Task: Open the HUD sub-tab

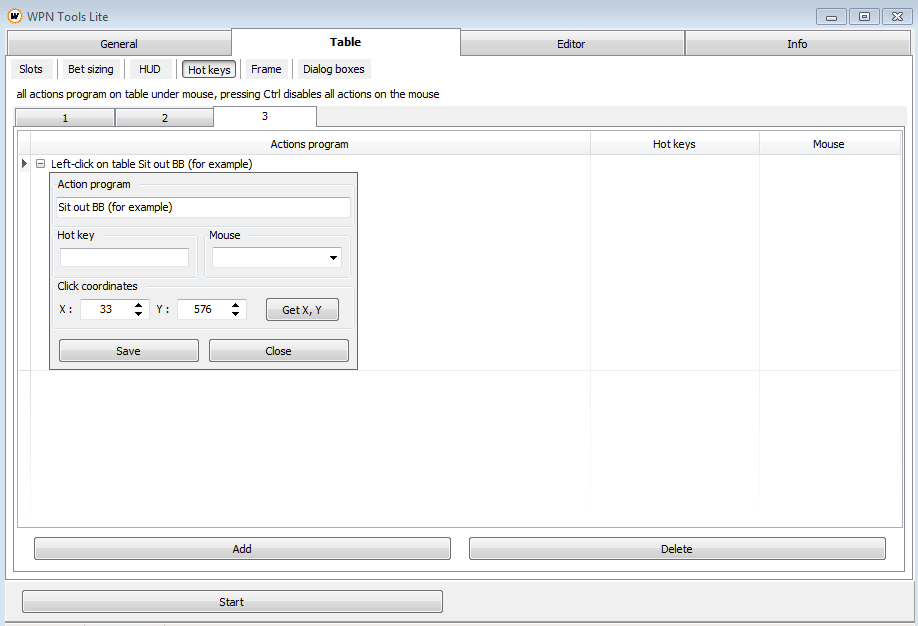Action: click(149, 69)
